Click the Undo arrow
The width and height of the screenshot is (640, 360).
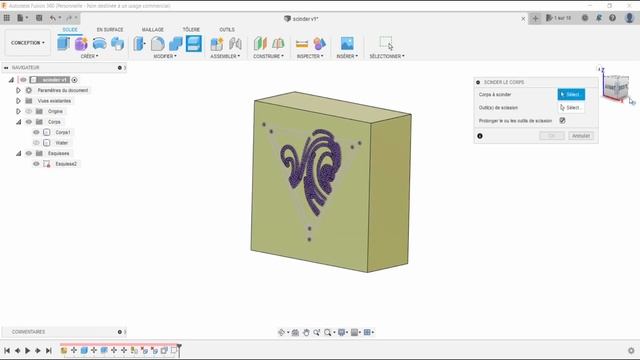[53, 18]
